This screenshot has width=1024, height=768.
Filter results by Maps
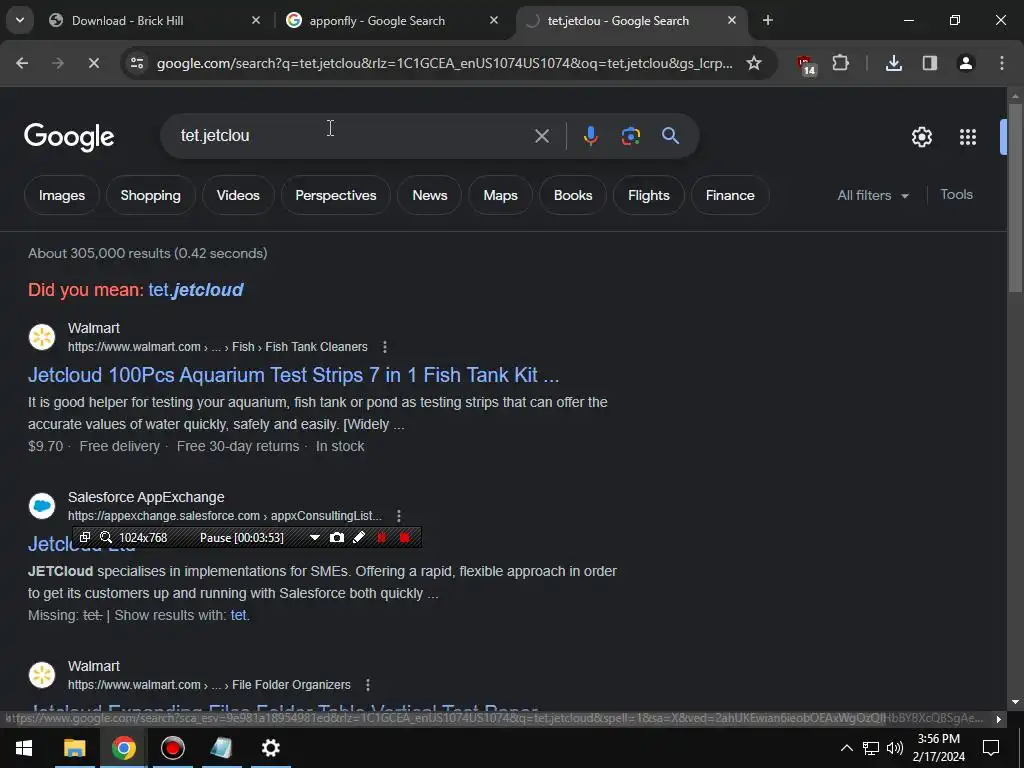coord(500,195)
